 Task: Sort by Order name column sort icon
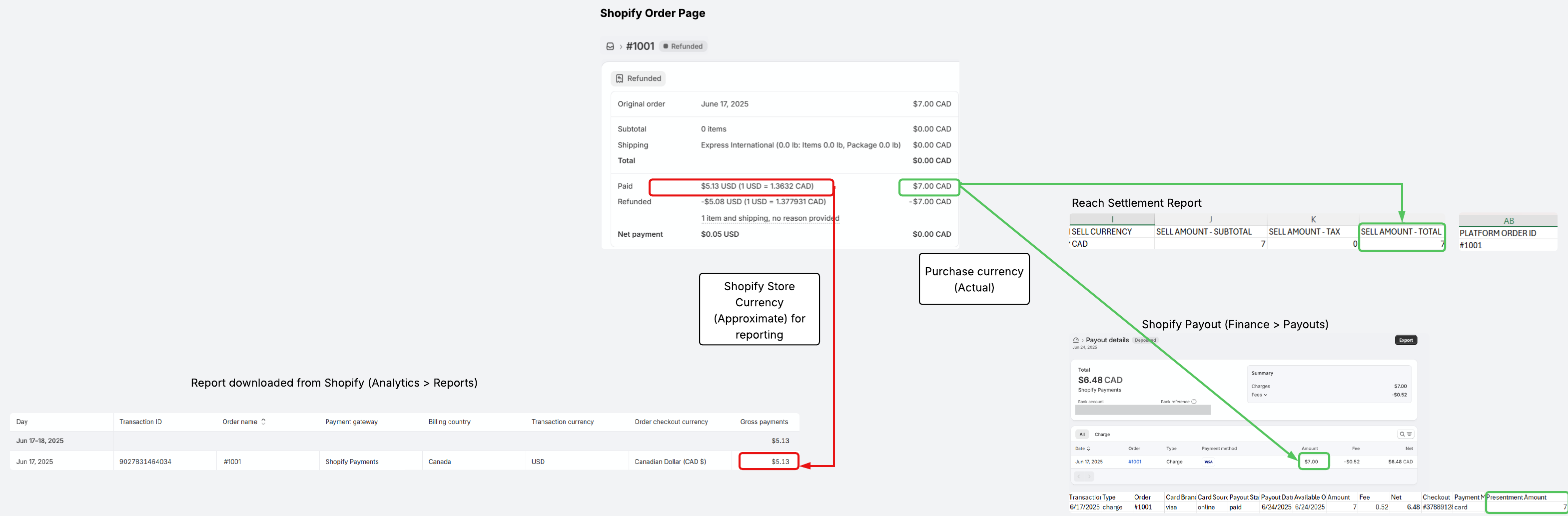pyautogui.click(x=263, y=422)
